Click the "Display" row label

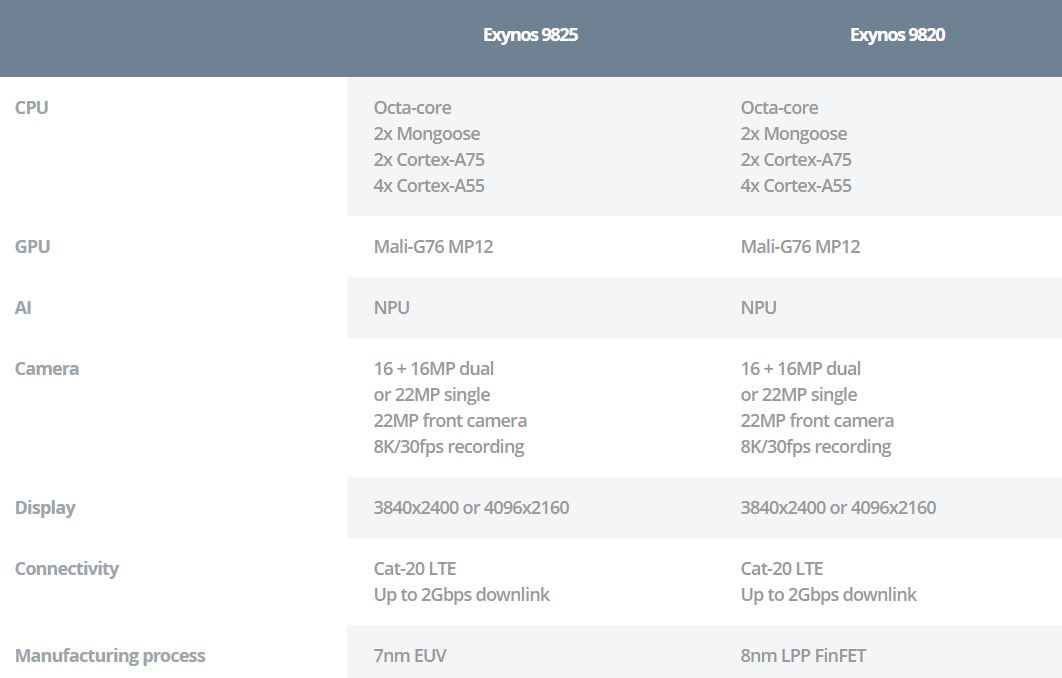tap(45, 508)
